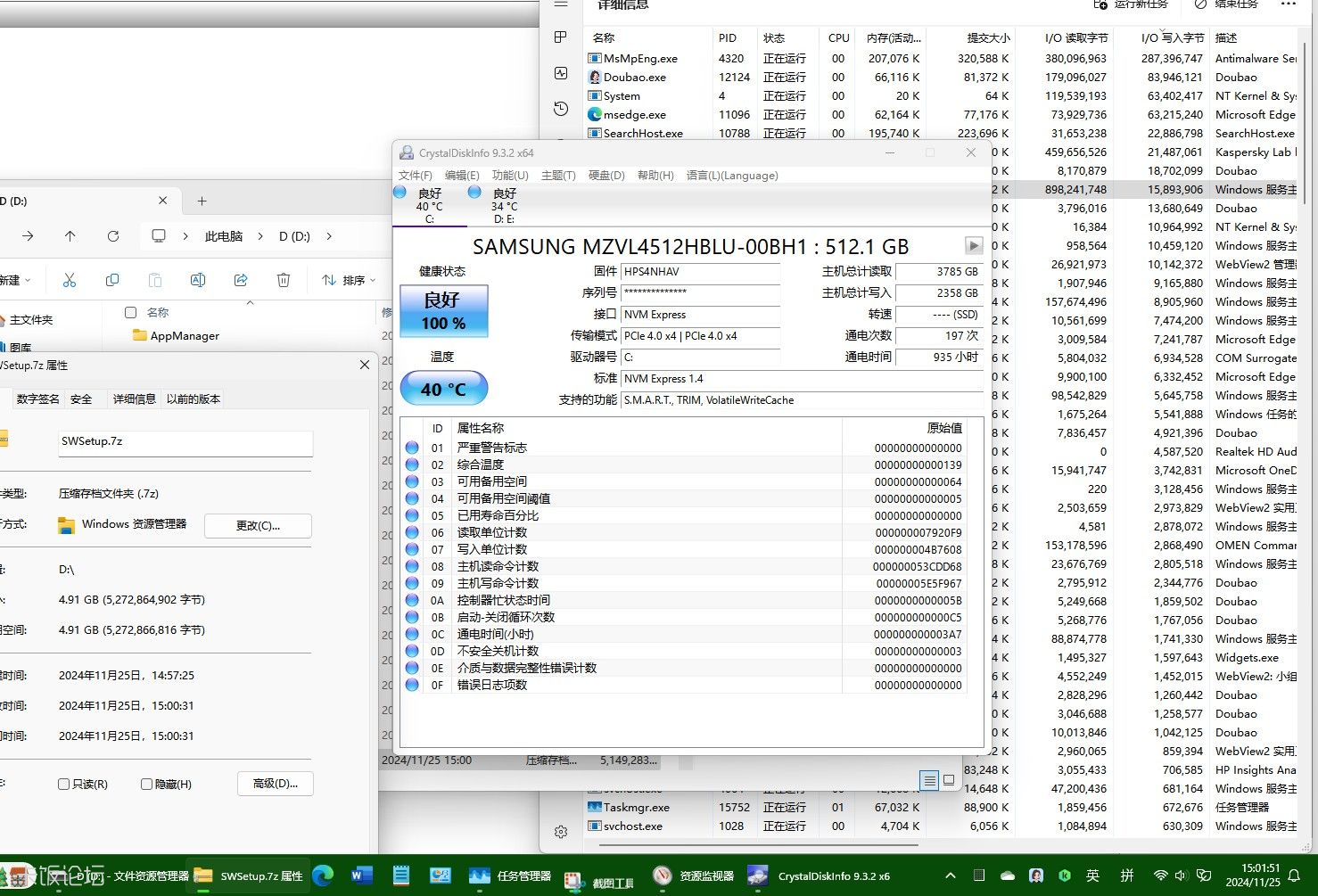
Task: Click 属性名称 column header
Action: point(481,428)
